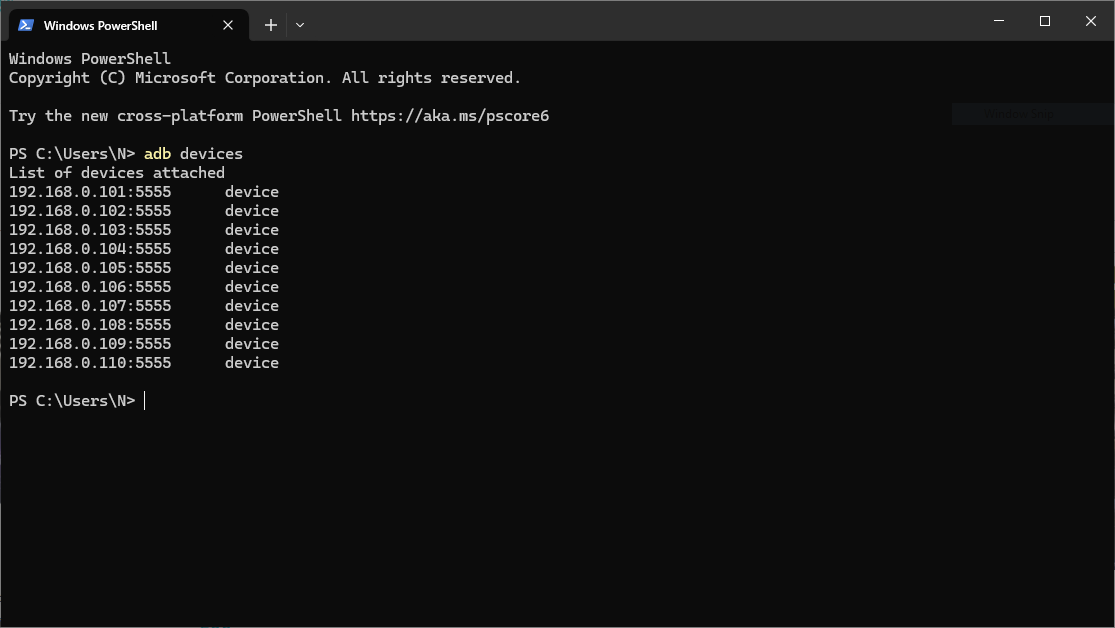Click the 192.168.0.108:5555 device entry
Screen dimensions: 1115x628
pyautogui.click(x=144, y=325)
